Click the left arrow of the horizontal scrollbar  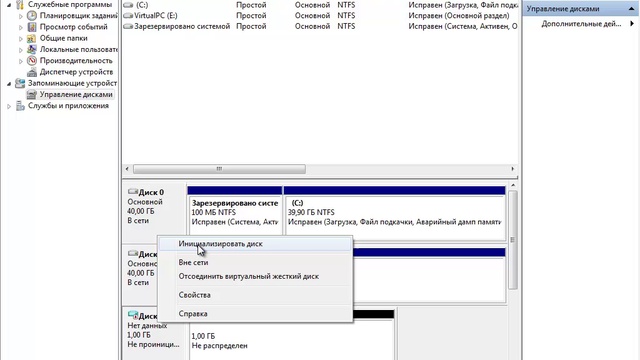[127, 169]
